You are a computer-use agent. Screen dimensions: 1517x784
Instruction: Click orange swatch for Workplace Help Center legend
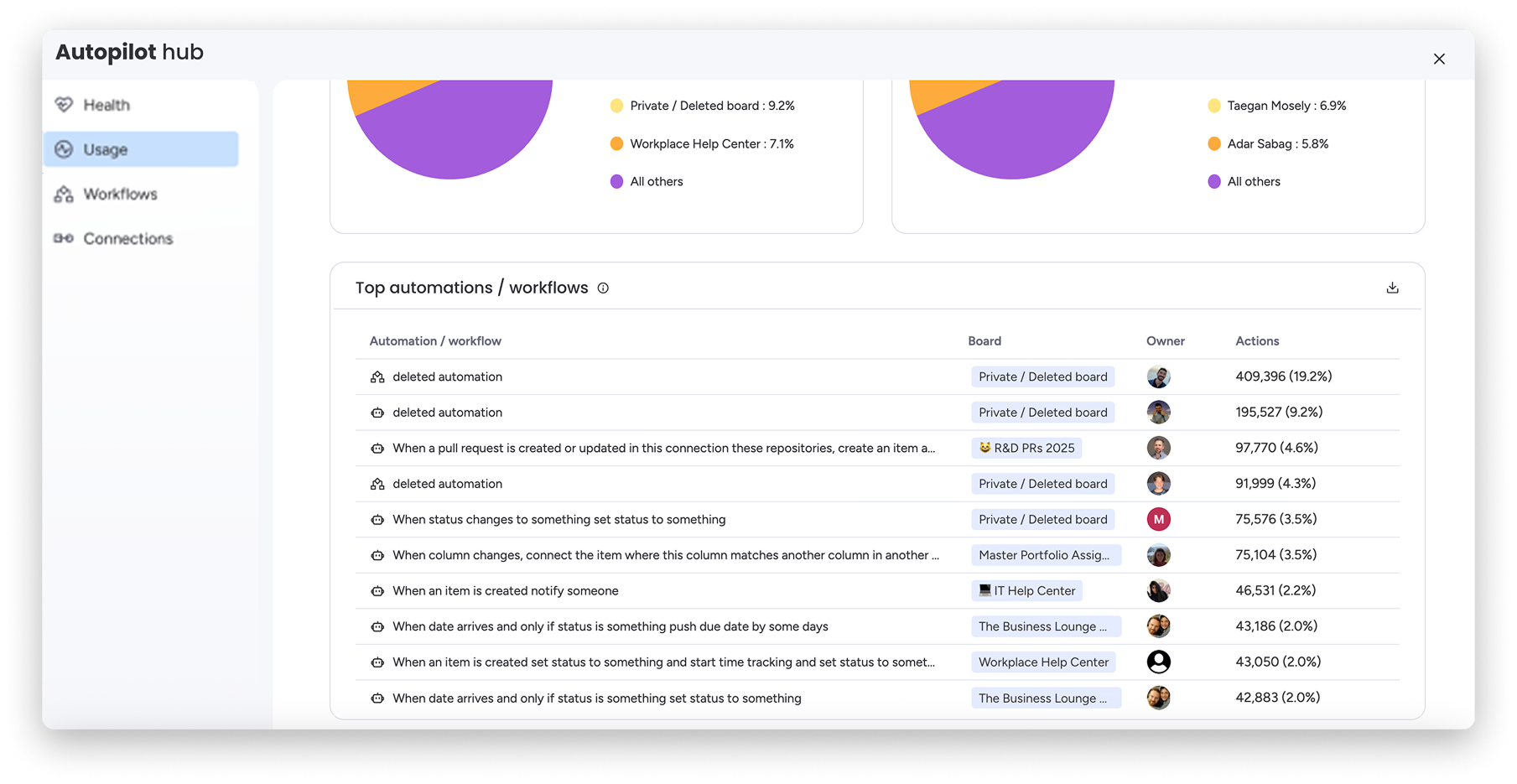[616, 144]
